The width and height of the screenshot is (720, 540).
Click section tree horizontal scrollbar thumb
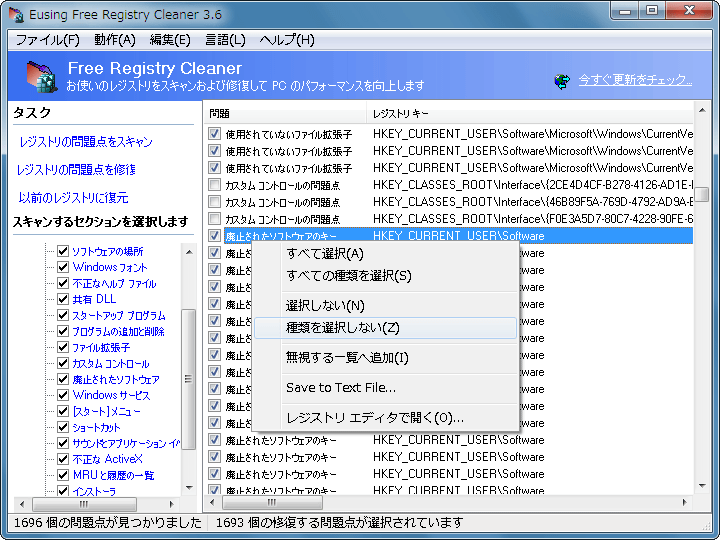click(84, 504)
